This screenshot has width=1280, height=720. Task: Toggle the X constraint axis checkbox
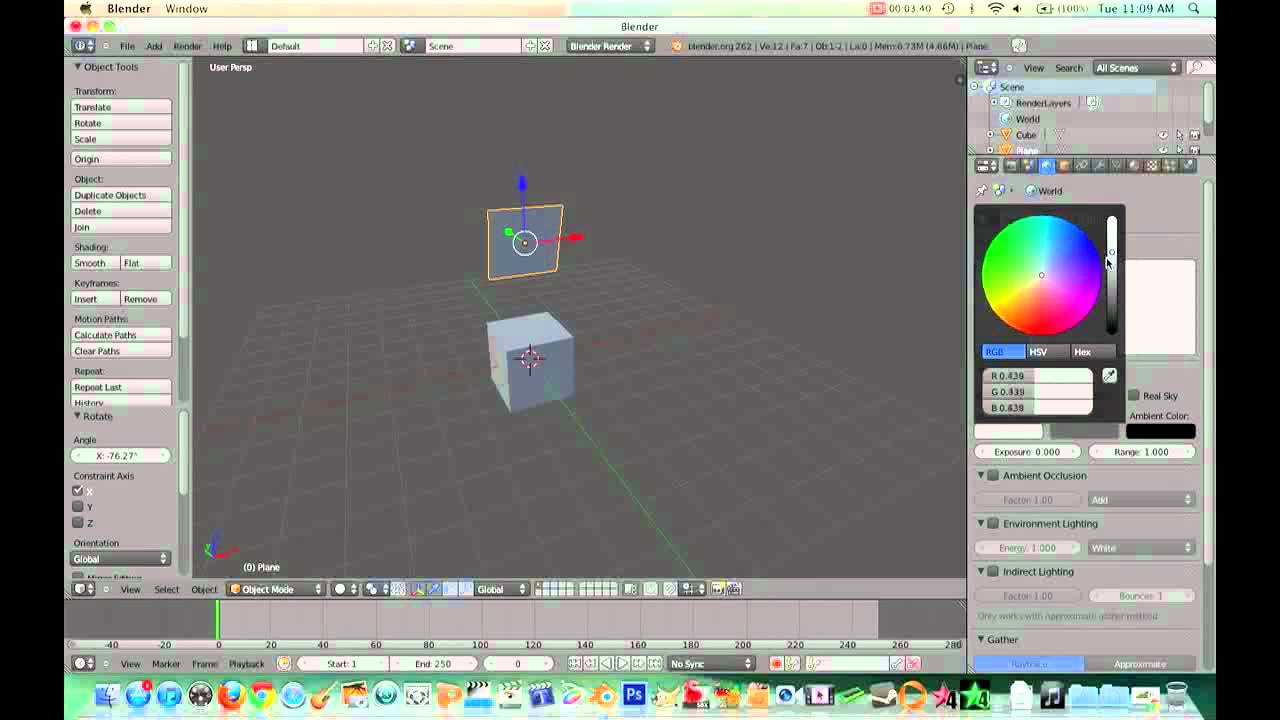click(78, 491)
